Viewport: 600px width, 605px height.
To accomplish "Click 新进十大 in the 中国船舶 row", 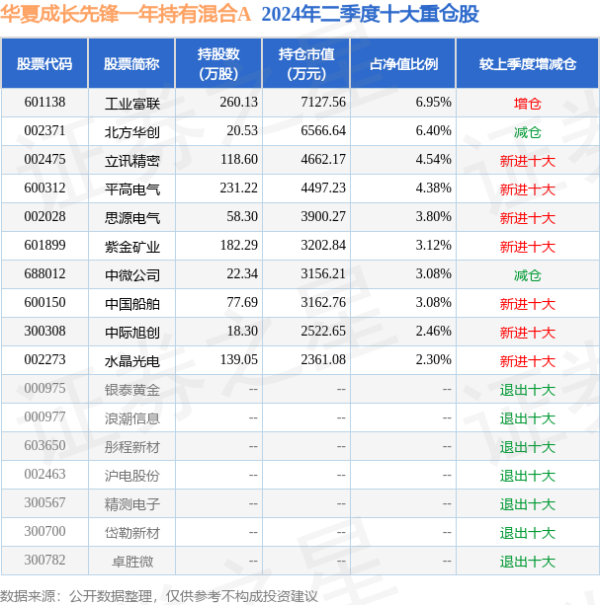I will pos(527,303).
